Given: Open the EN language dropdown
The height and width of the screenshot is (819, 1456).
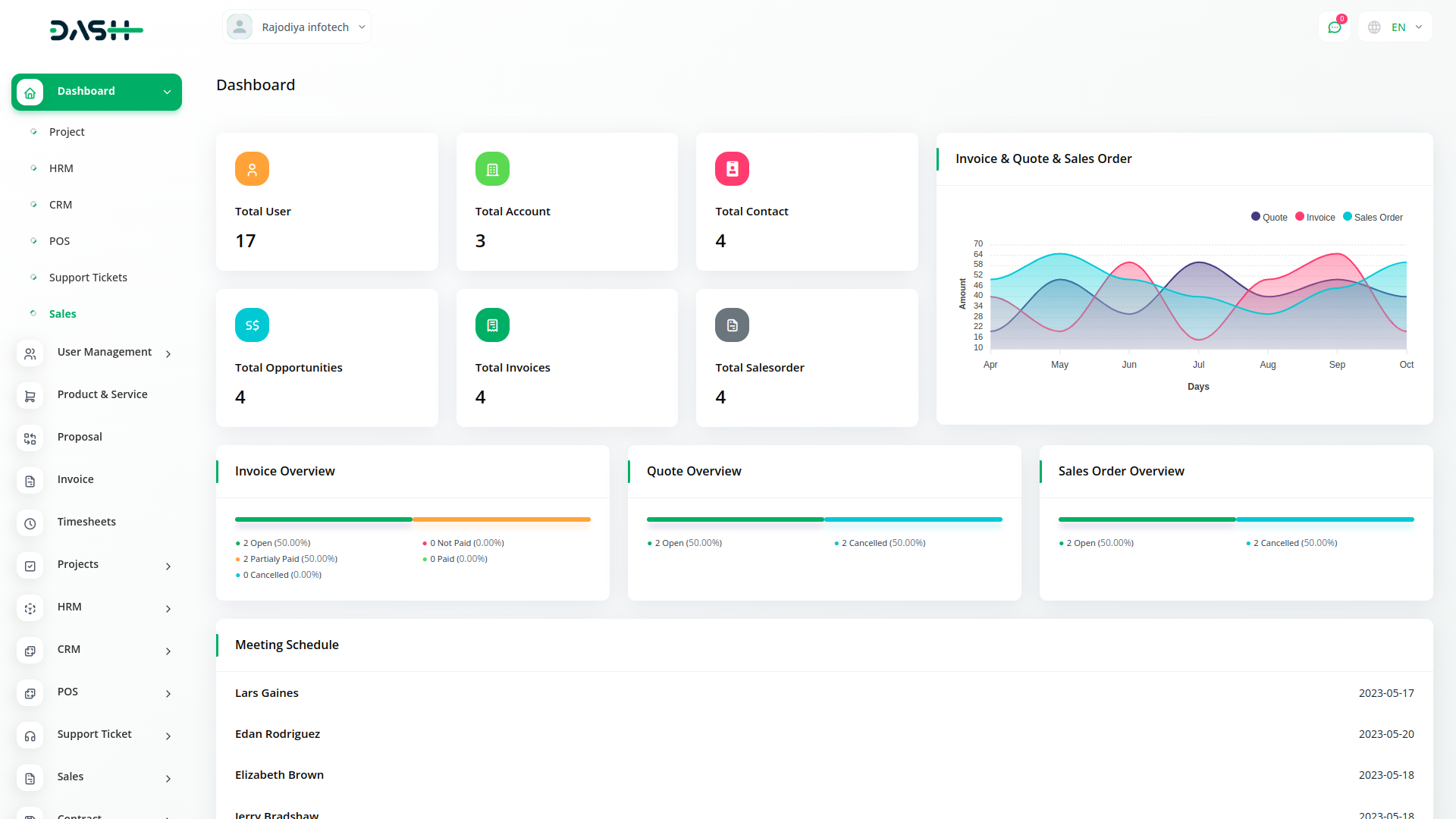Looking at the screenshot, I should [x=1396, y=27].
